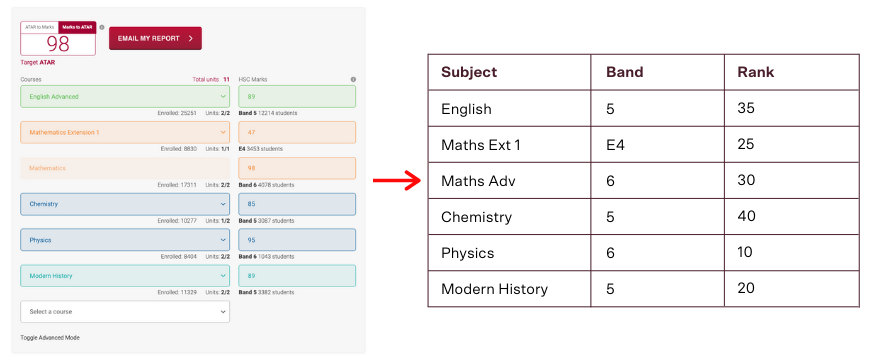Click Toggle Advanced Mode link
This screenshot has height=360, width=870.
pyautogui.click(x=50, y=337)
